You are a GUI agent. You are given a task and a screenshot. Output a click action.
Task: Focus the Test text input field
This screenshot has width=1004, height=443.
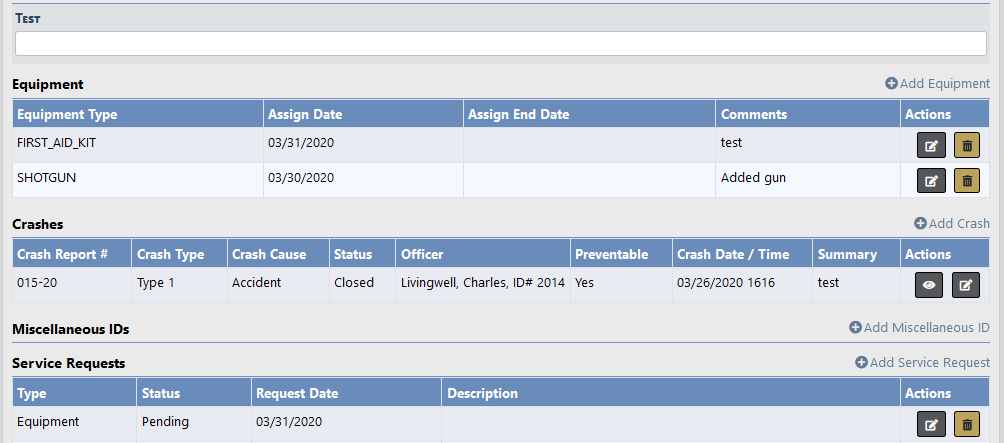pyautogui.click(x=500, y=44)
